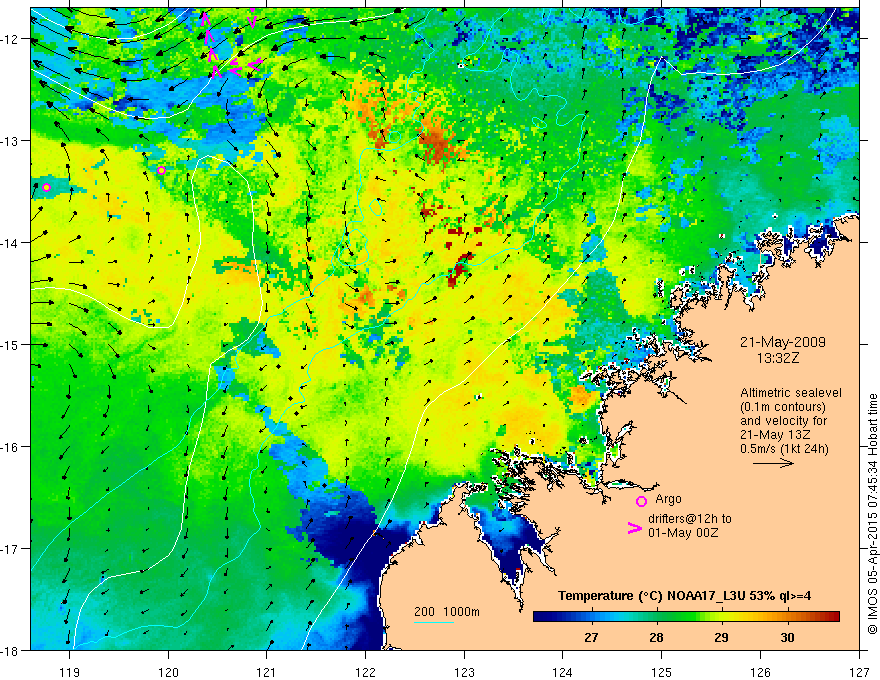Click the magenta Argo circle legend symbol

[641, 501]
